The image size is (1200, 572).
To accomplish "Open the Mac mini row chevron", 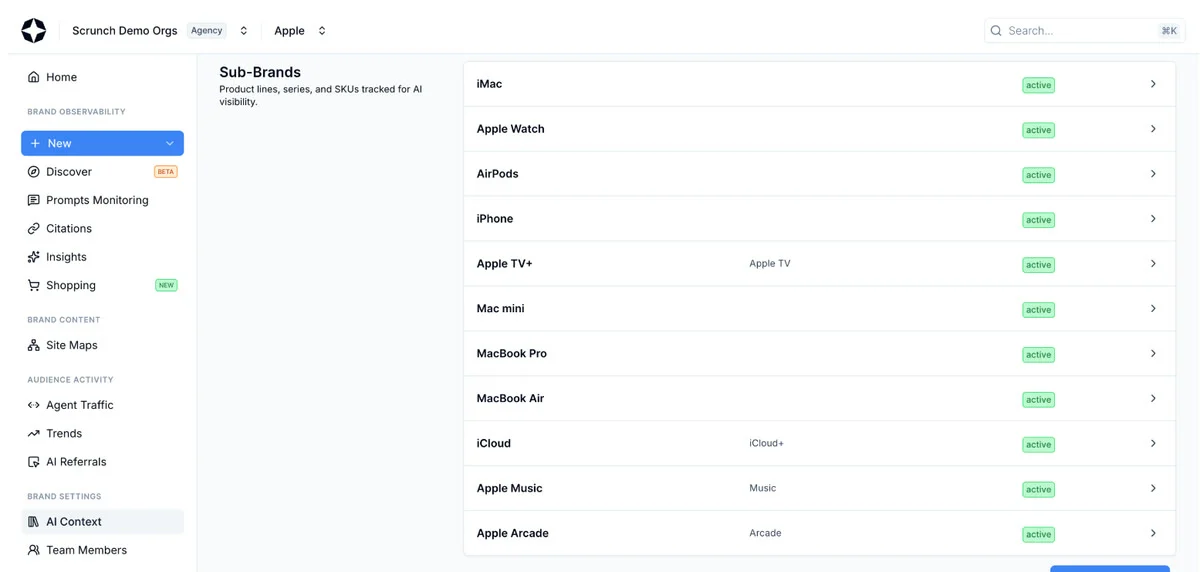I will 1153,309.
